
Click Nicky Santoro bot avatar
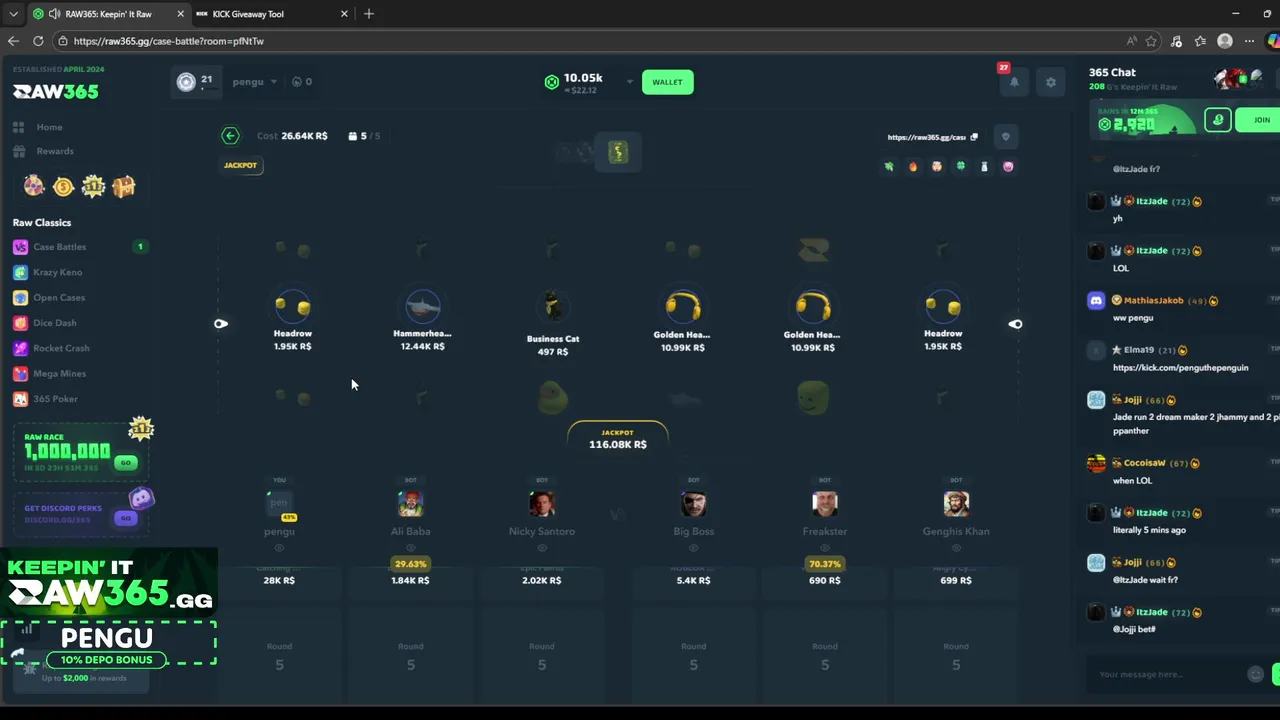click(542, 503)
